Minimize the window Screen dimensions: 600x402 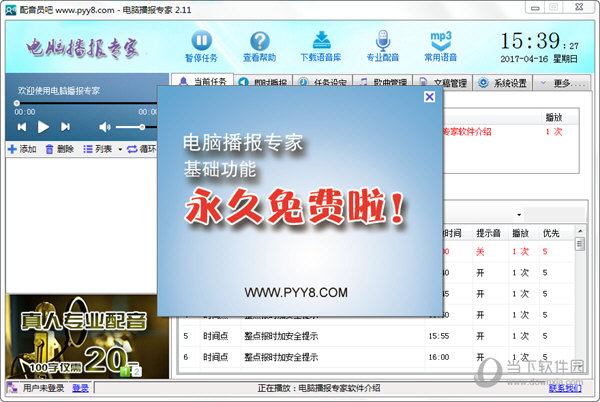[x=535, y=7]
